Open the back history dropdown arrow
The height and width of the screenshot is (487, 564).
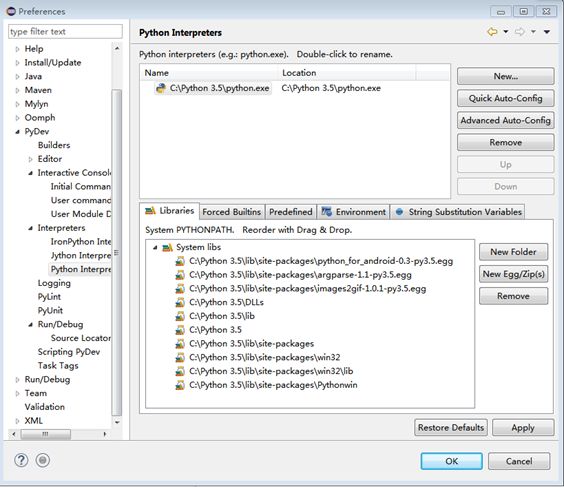point(505,32)
